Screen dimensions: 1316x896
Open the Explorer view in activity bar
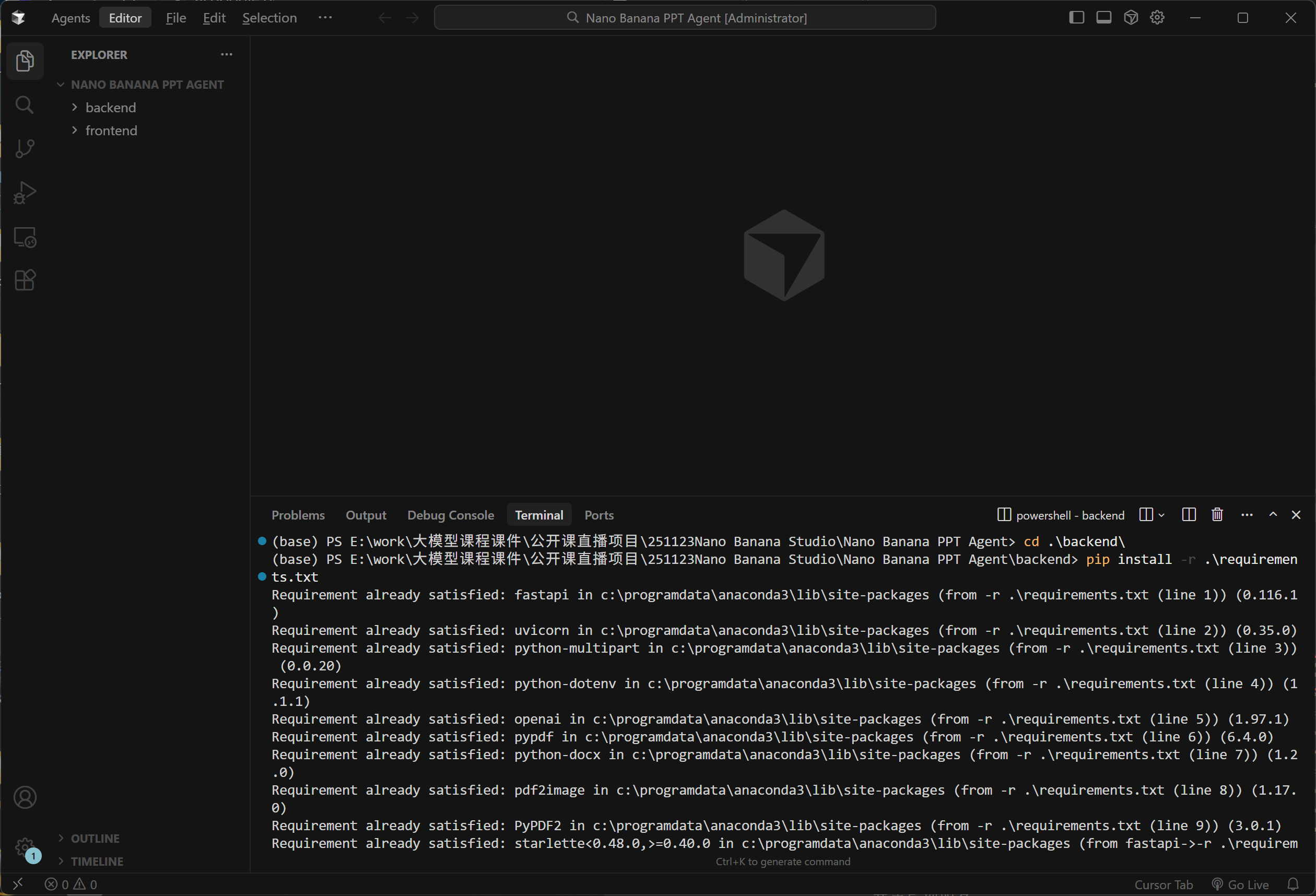click(x=25, y=61)
